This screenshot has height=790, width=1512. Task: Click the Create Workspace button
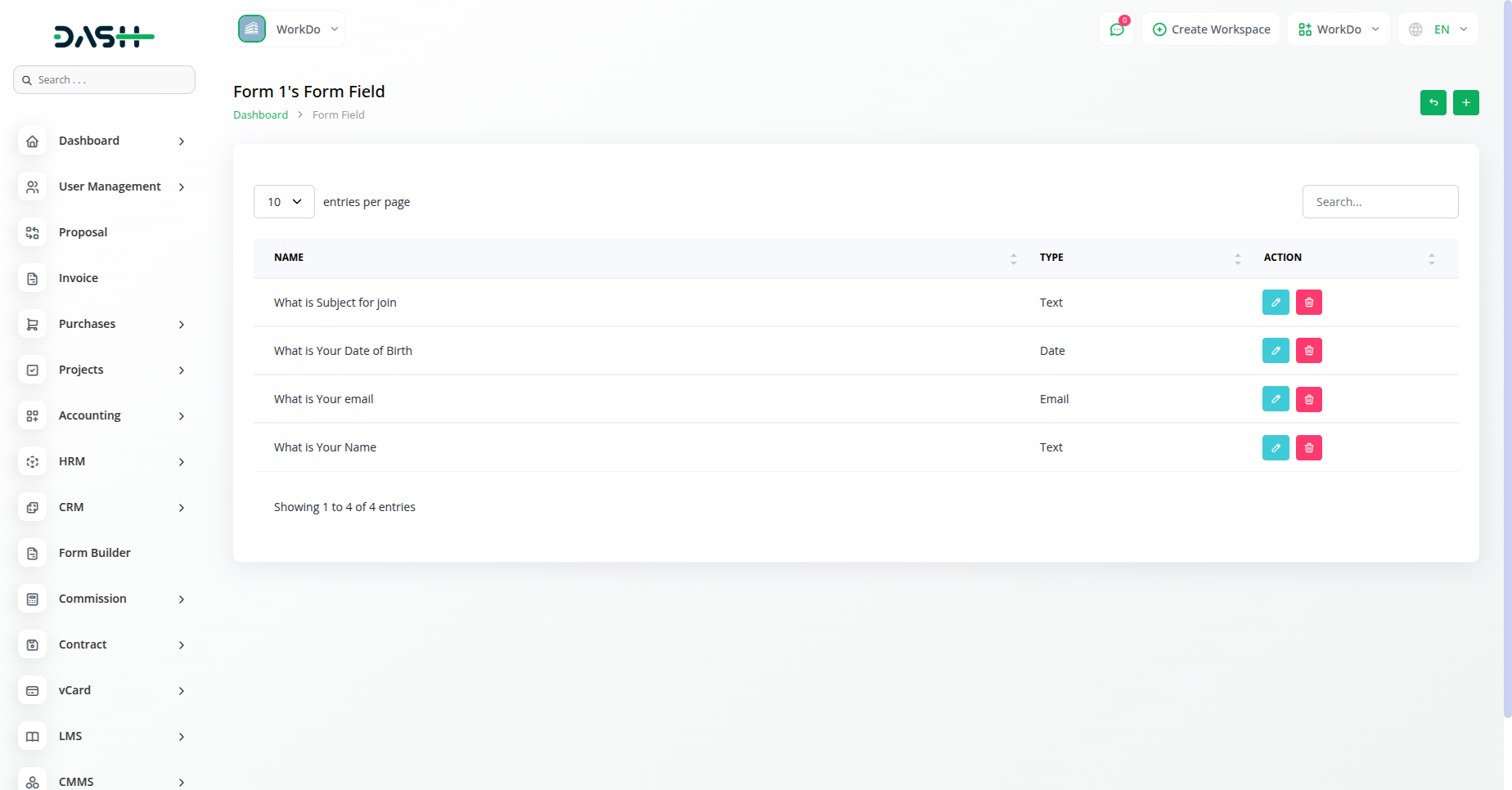pos(1211,29)
